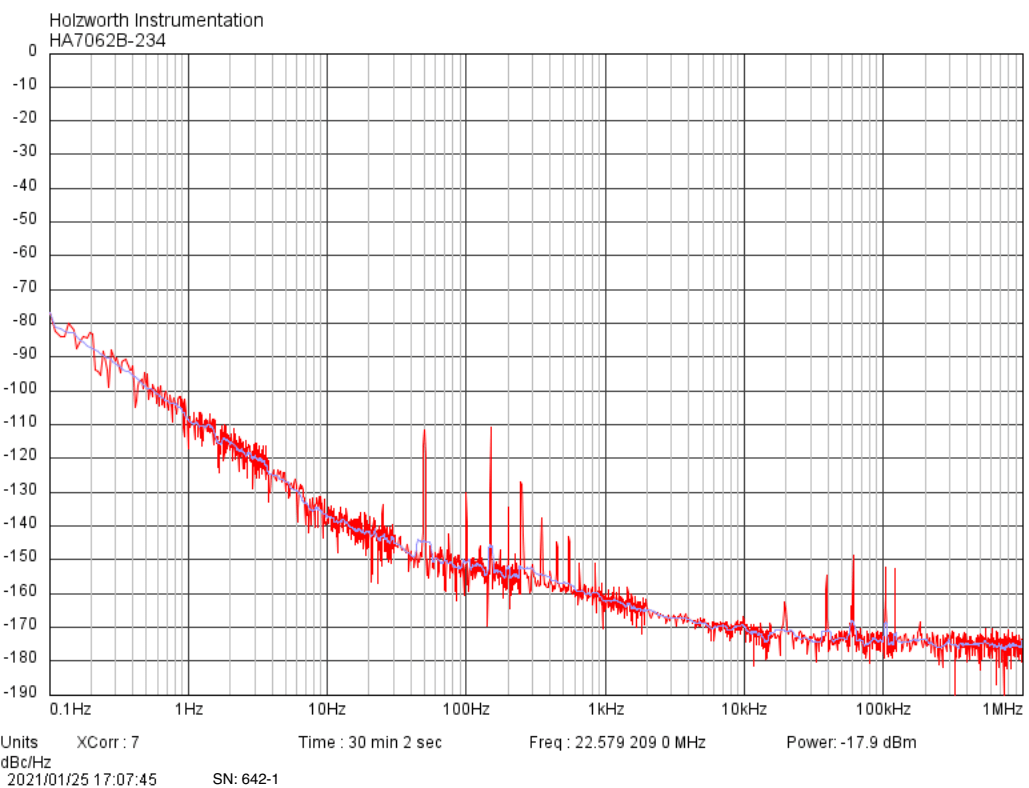Screen dimensions: 1029x788
Task: Click the '1Hz' x-axis label
Action: (189, 709)
